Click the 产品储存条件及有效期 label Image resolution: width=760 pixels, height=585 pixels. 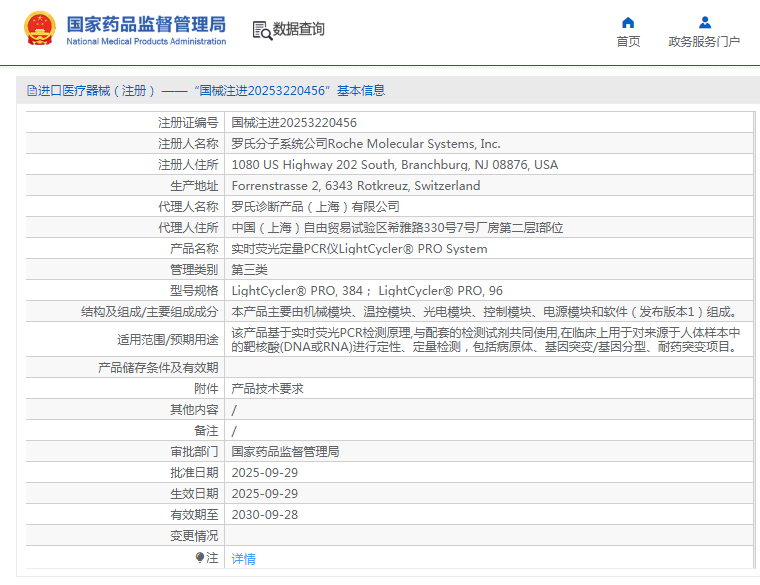(x=158, y=368)
